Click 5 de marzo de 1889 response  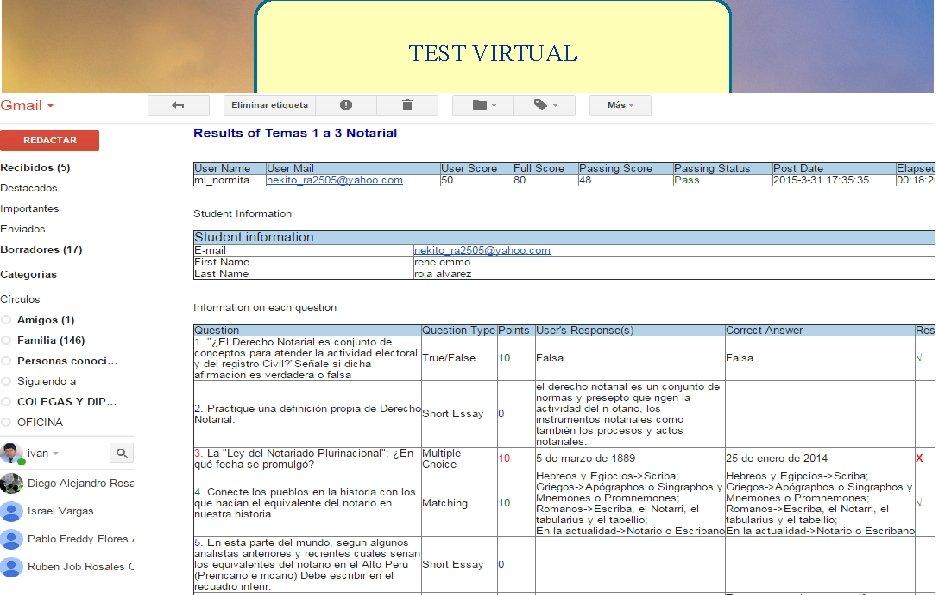click(586, 458)
